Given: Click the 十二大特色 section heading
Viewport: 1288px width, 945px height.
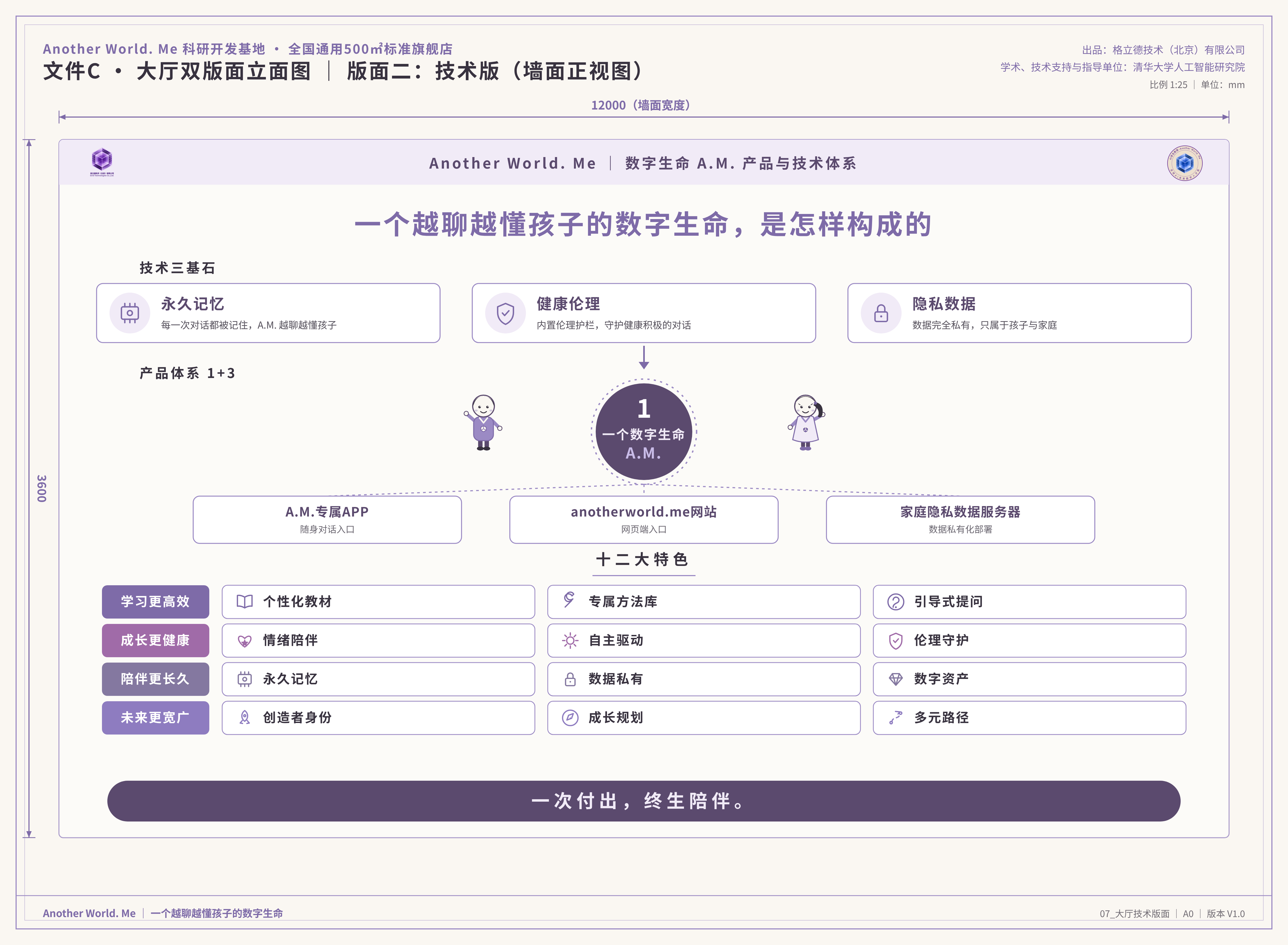Looking at the screenshot, I should 643,559.
